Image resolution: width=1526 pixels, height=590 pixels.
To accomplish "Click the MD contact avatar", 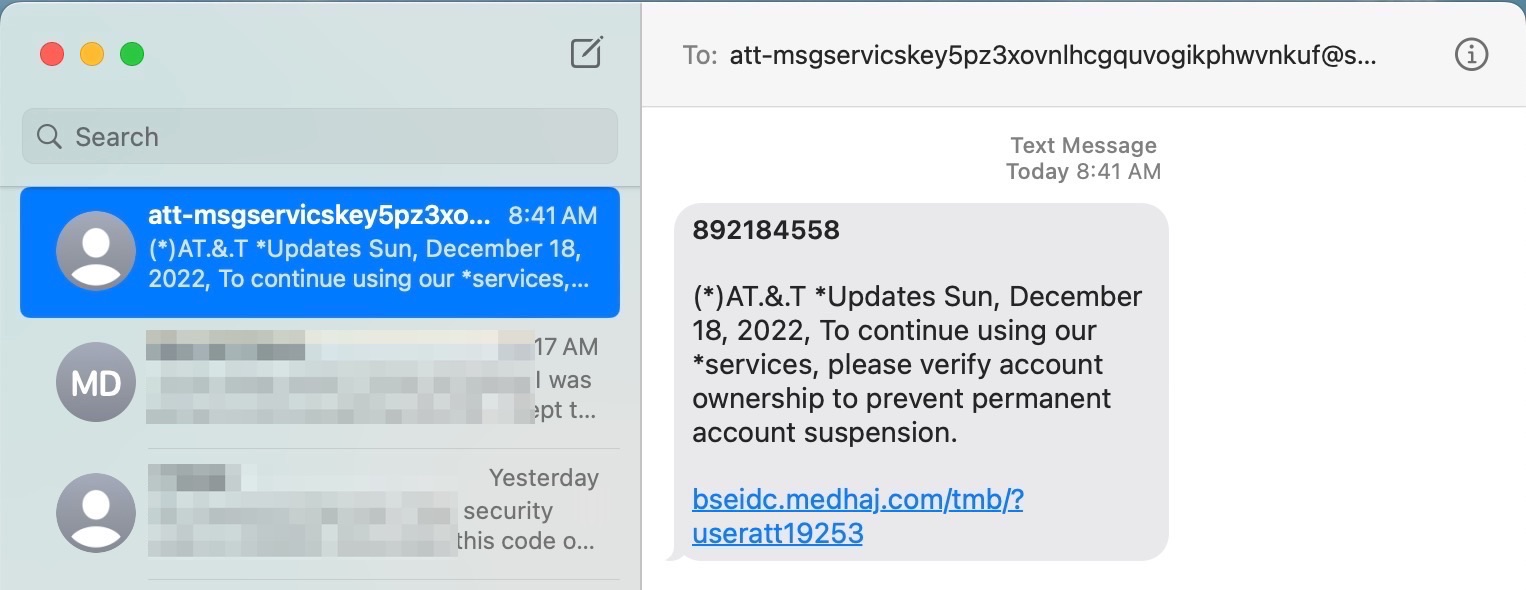I will click(x=96, y=382).
